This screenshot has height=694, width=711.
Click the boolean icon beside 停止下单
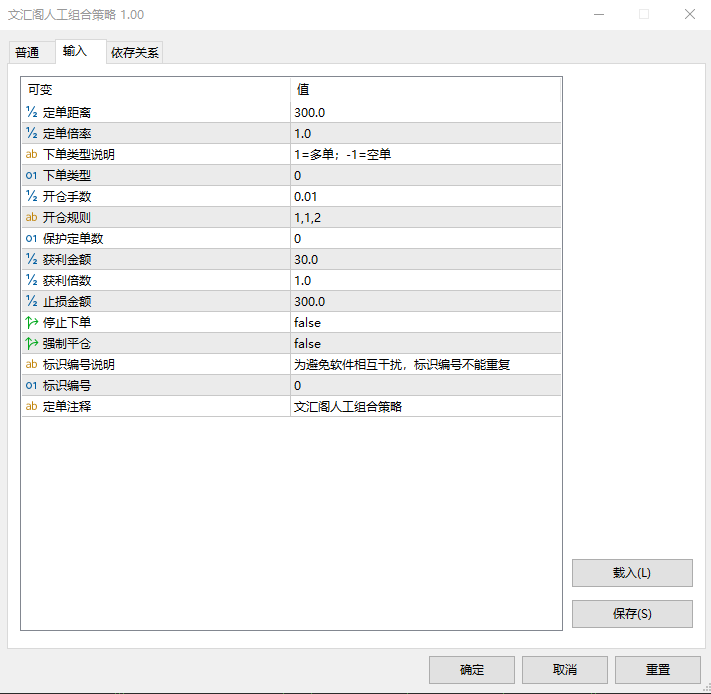point(31,323)
